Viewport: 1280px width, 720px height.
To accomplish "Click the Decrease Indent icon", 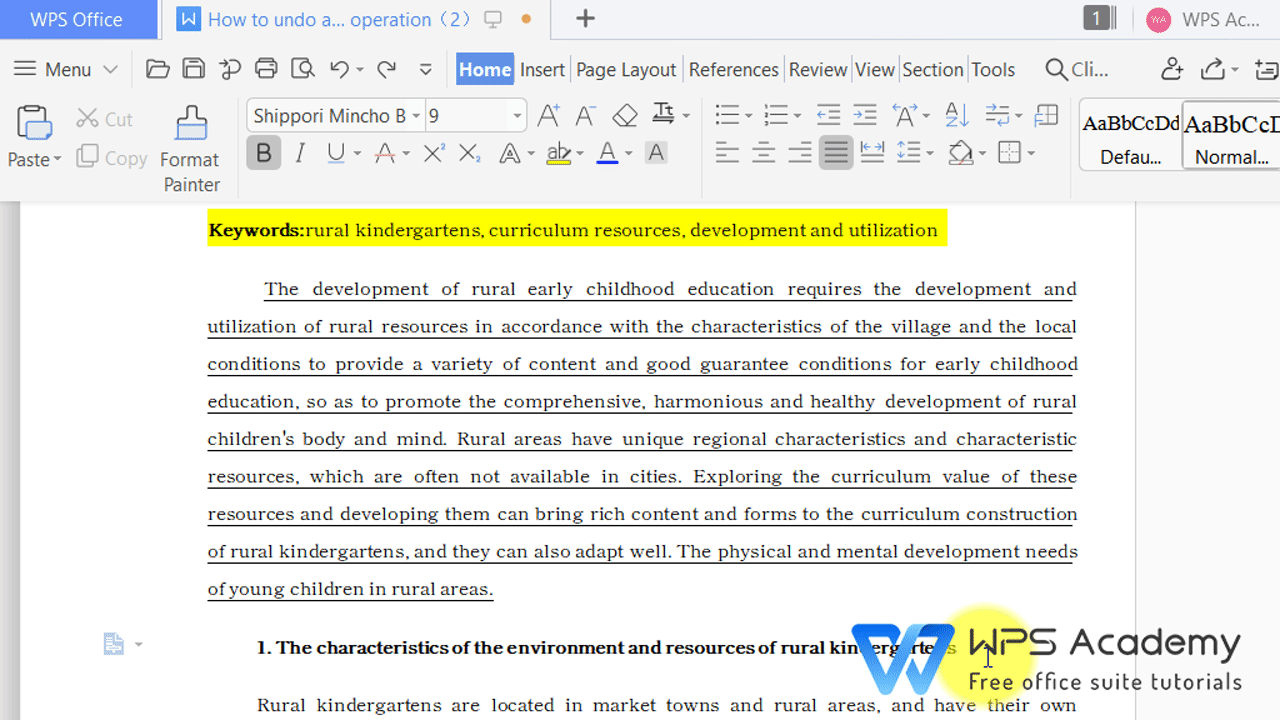I will pos(828,114).
